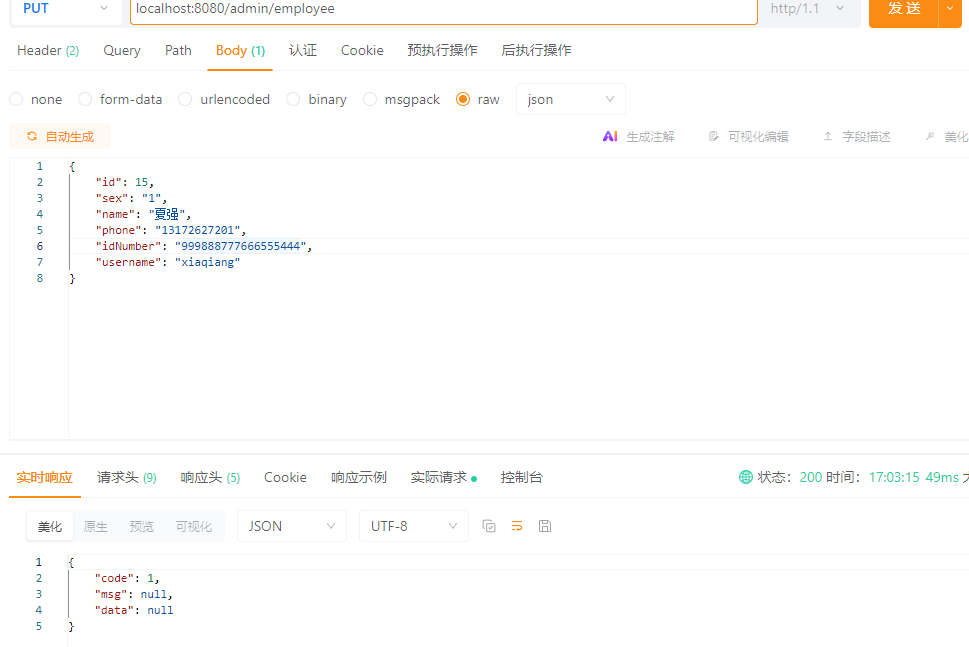Open the 后执行操作 tab
Viewport: 969px width, 647px height.
click(536, 51)
